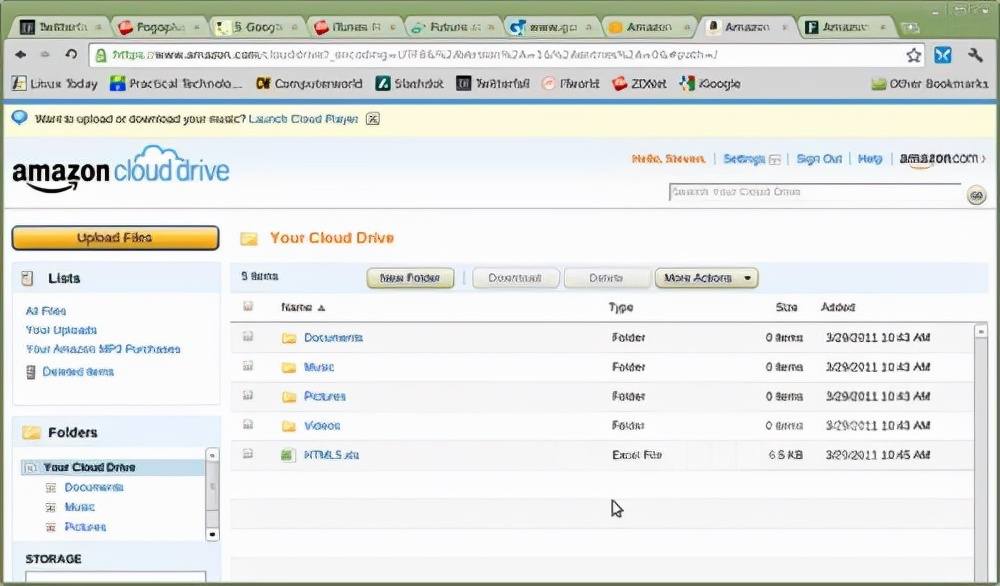
Task: Go back with the browser back arrow
Action: click(20, 55)
